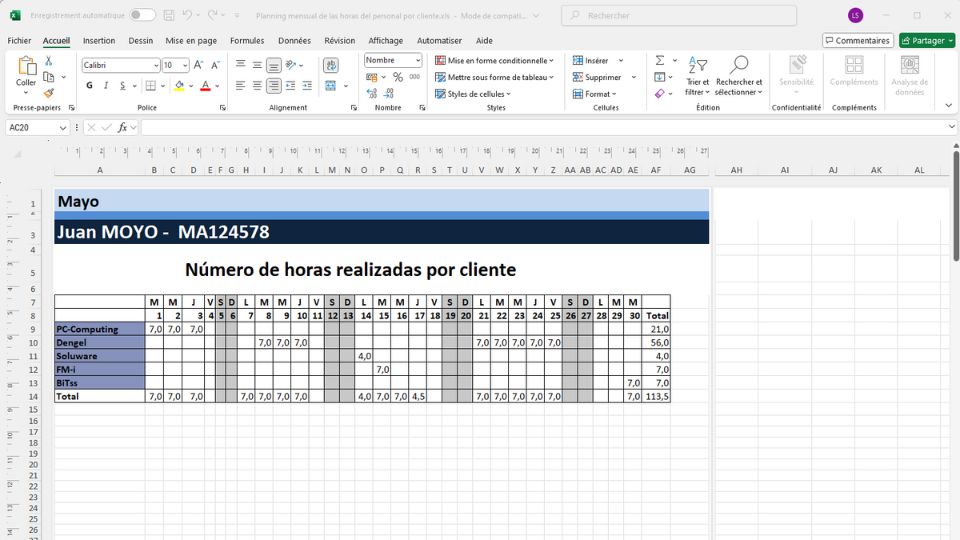The image size is (960, 540).
Task: Click the Clear eraser icon
Action: [659, 94]
